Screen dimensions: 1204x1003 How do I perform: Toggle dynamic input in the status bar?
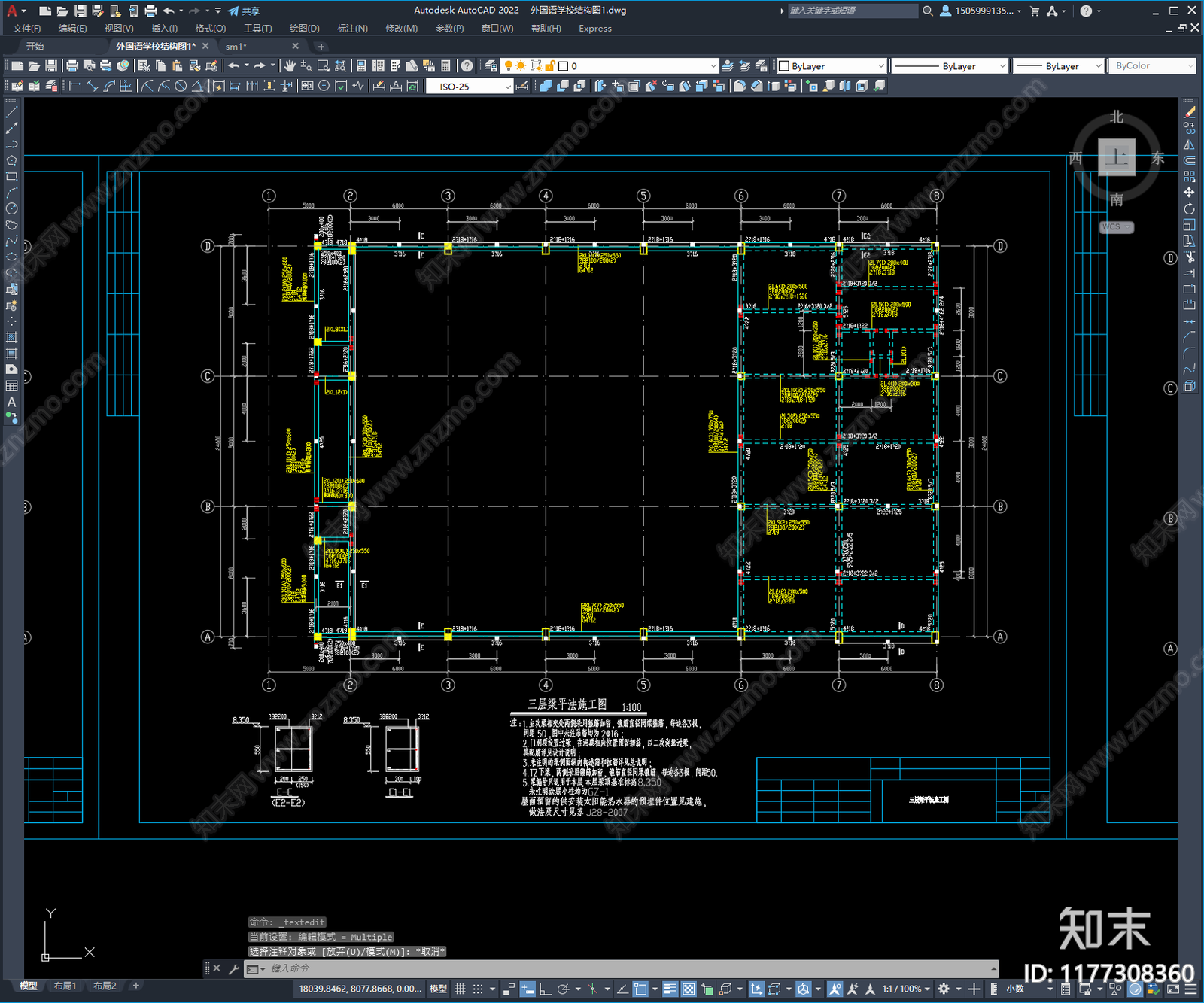pos(528,989)
